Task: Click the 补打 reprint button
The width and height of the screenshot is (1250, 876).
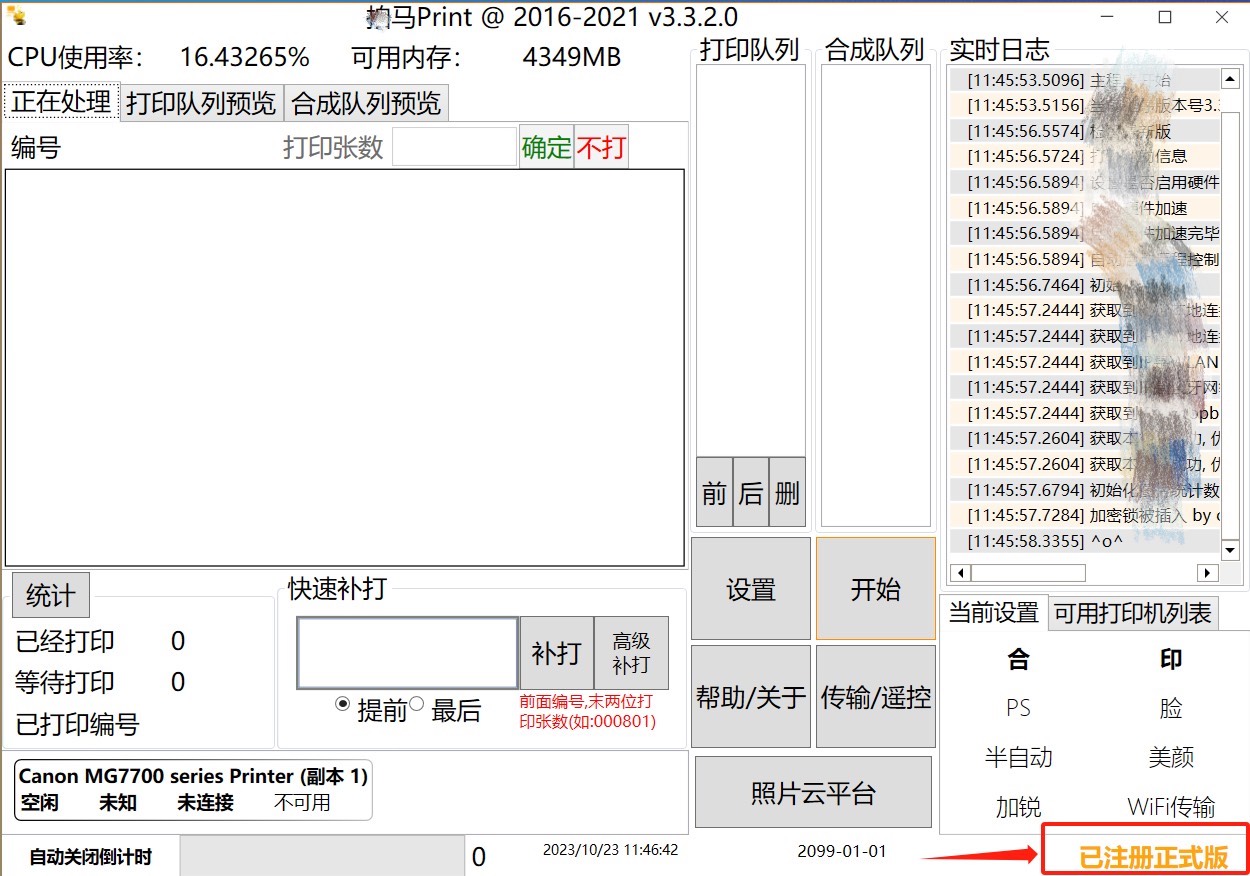Action: [x=556, y=653]
